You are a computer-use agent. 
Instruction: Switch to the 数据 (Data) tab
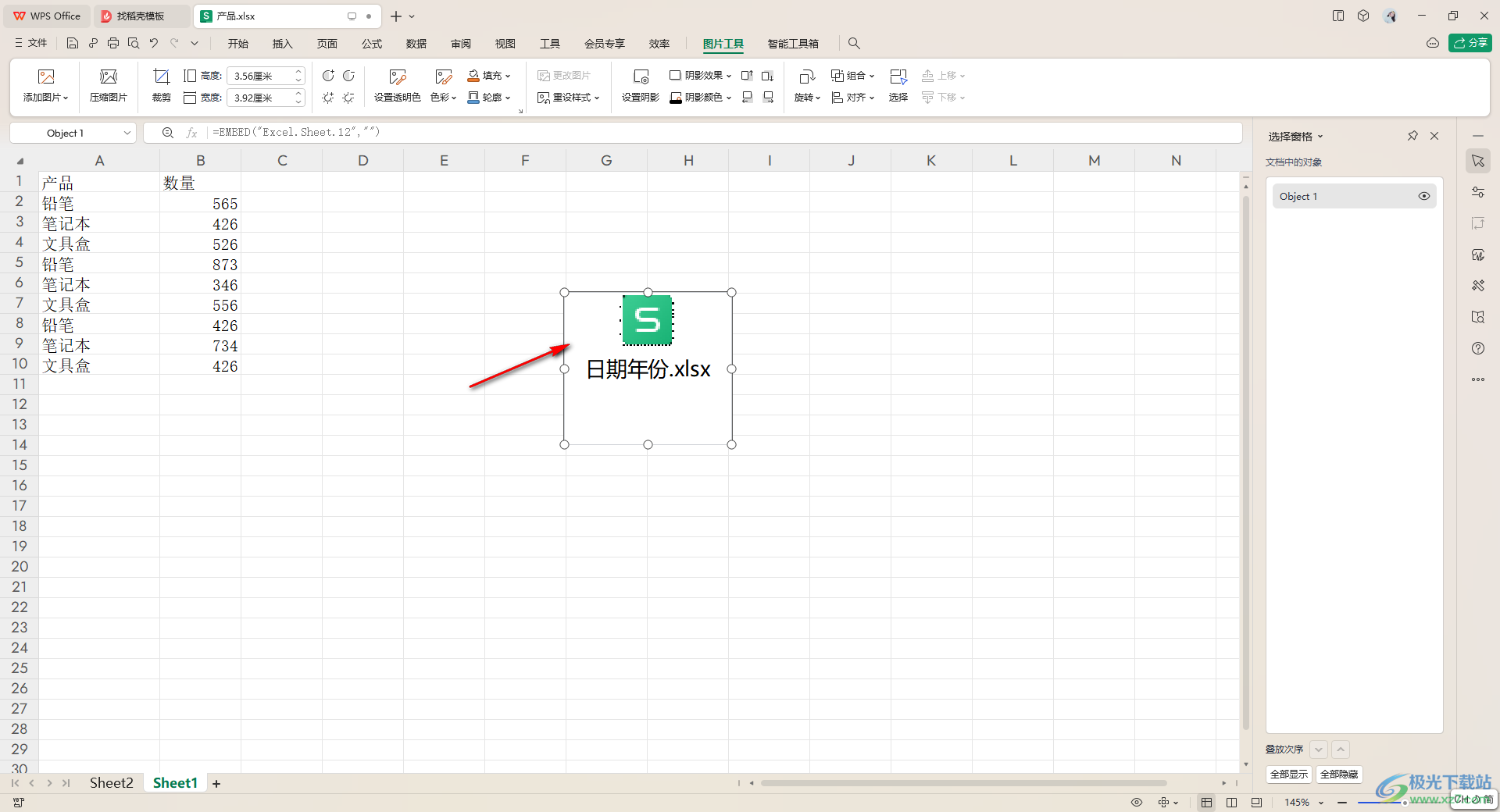(416, 44)
